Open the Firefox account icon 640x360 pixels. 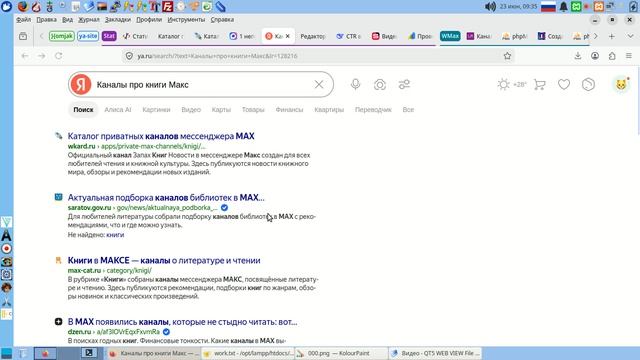coord(595,56)
